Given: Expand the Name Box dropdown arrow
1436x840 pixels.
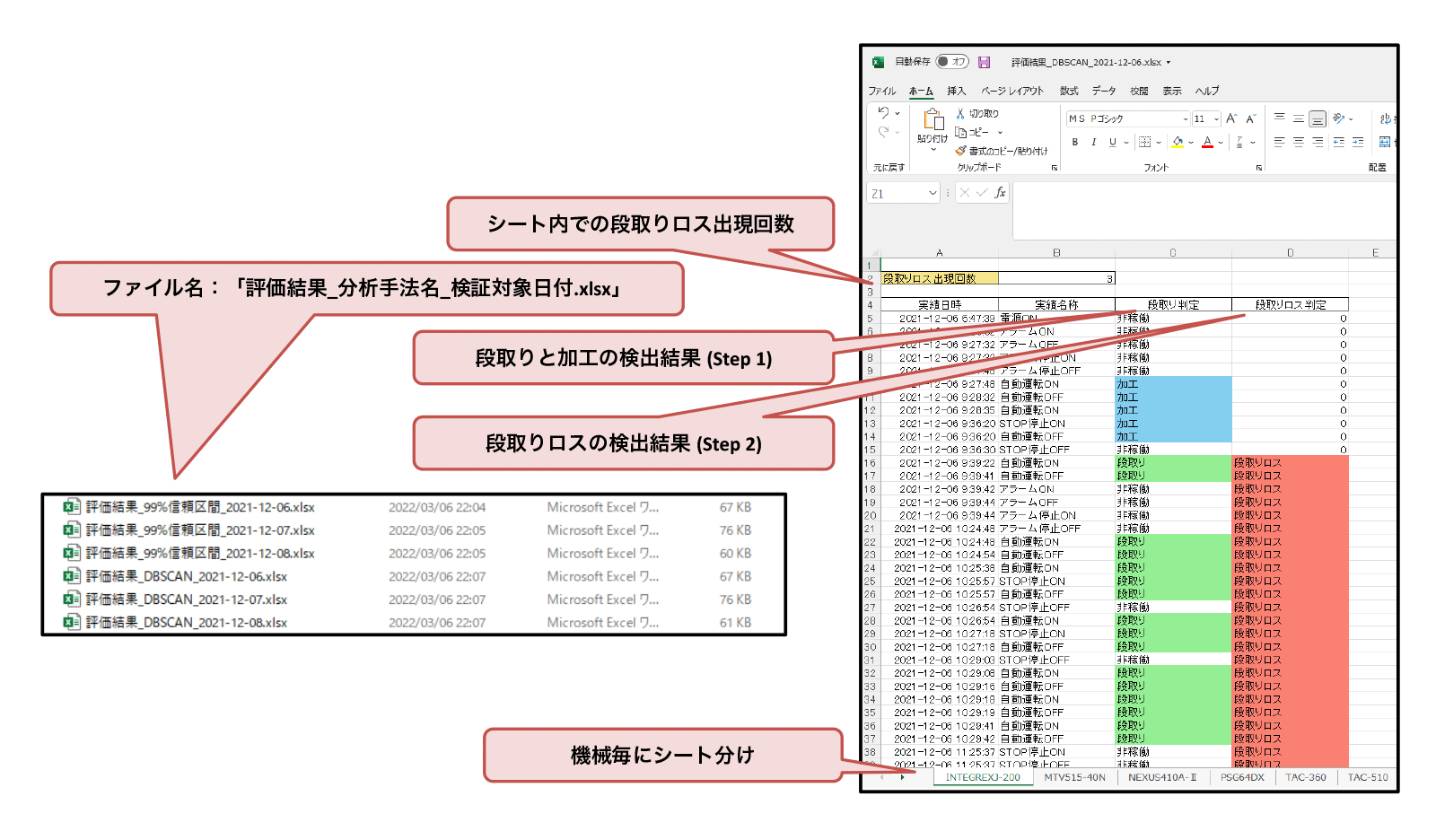Looking at the screenshot, I should [933, 193].
